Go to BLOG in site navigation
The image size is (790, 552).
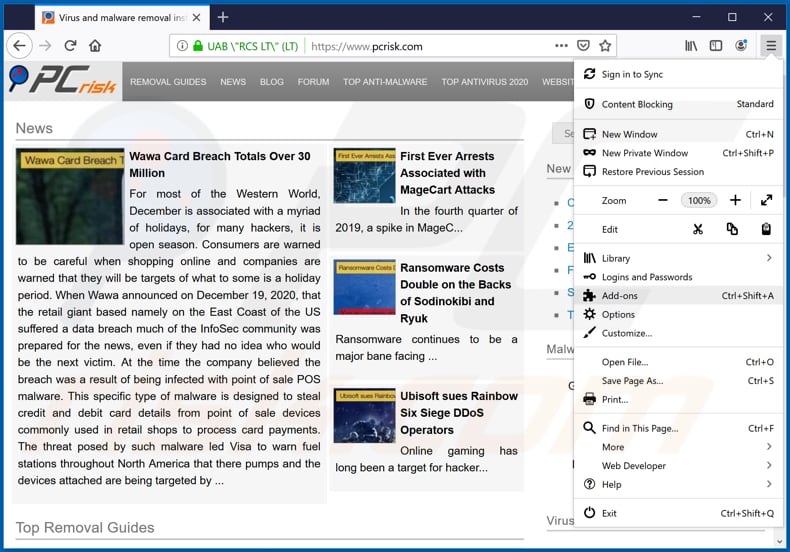(272, 82)
